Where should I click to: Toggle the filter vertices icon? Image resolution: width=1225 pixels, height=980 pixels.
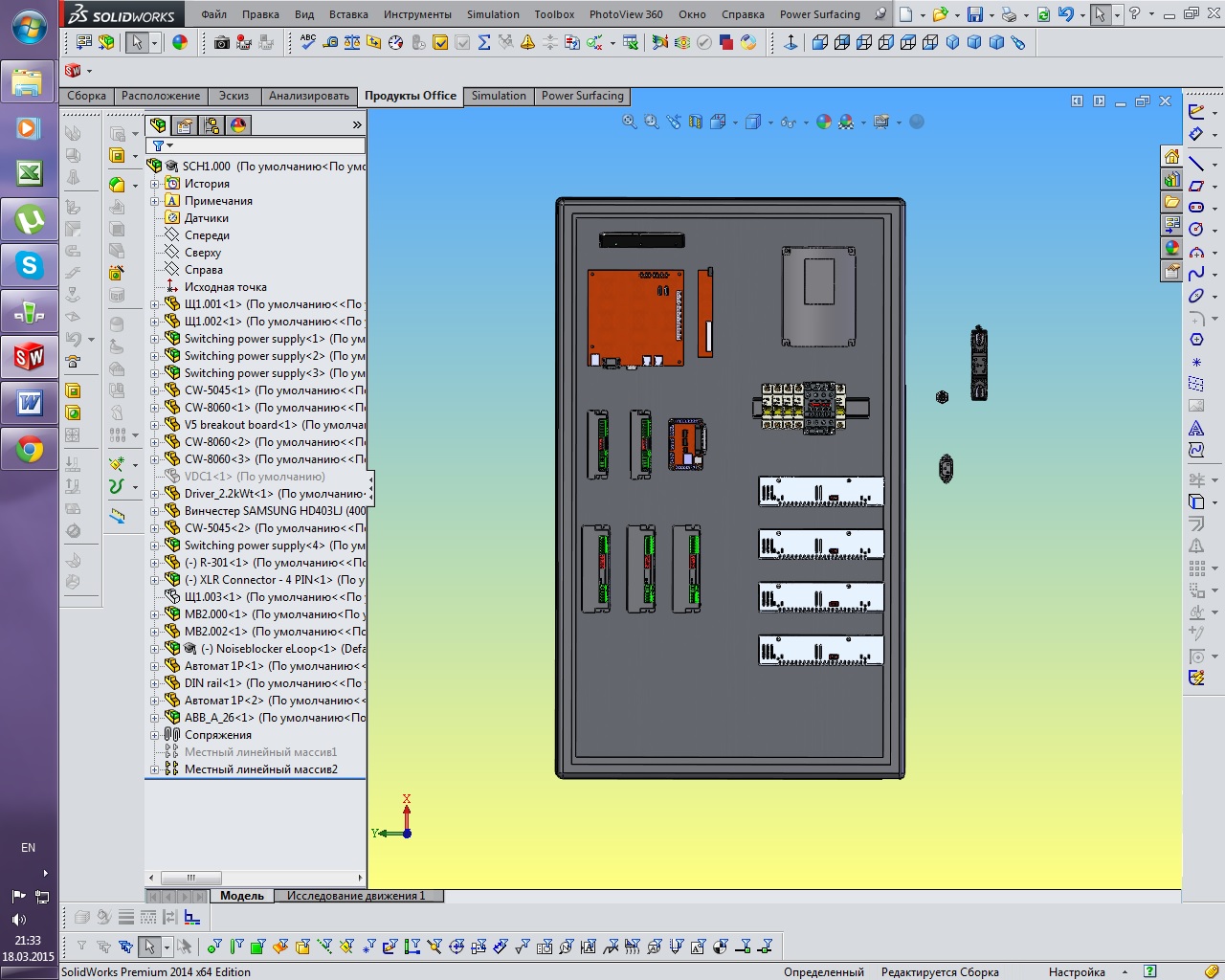tap(213, 947)
